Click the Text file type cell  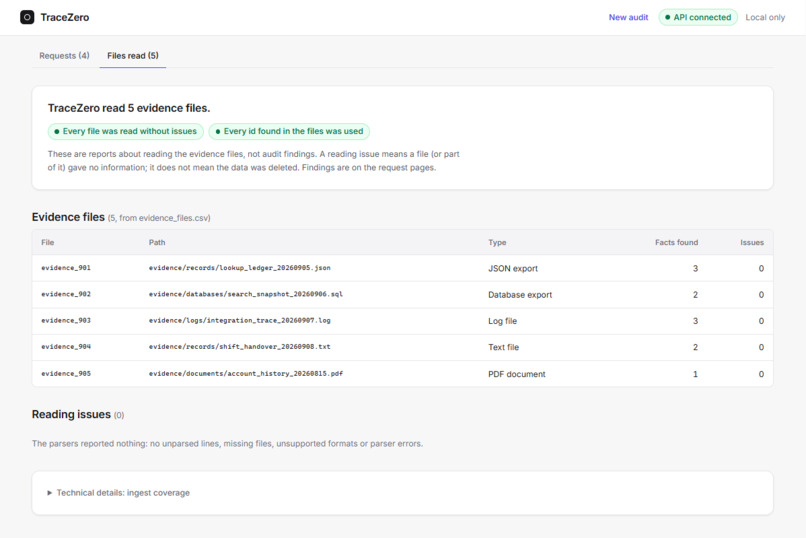click(503, 347)
